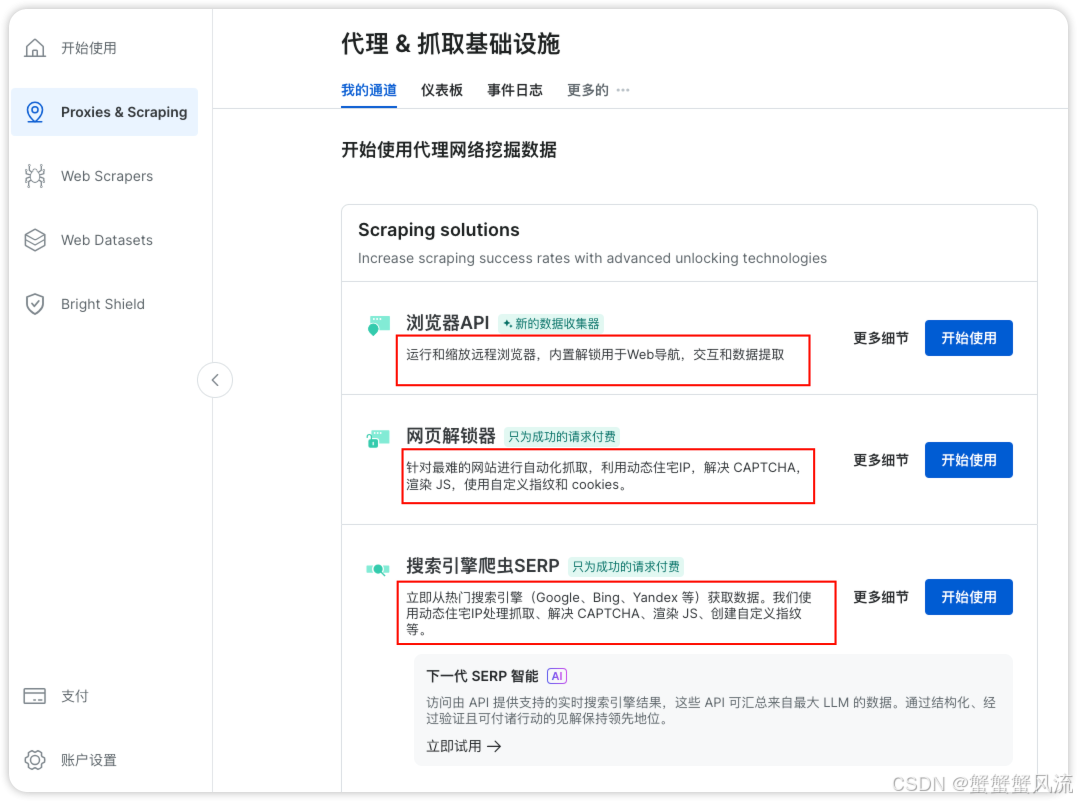View 更多细节 for 网页解锁器
The image size is (1077, 801).
pyautogui.click(x=881, y=460)
